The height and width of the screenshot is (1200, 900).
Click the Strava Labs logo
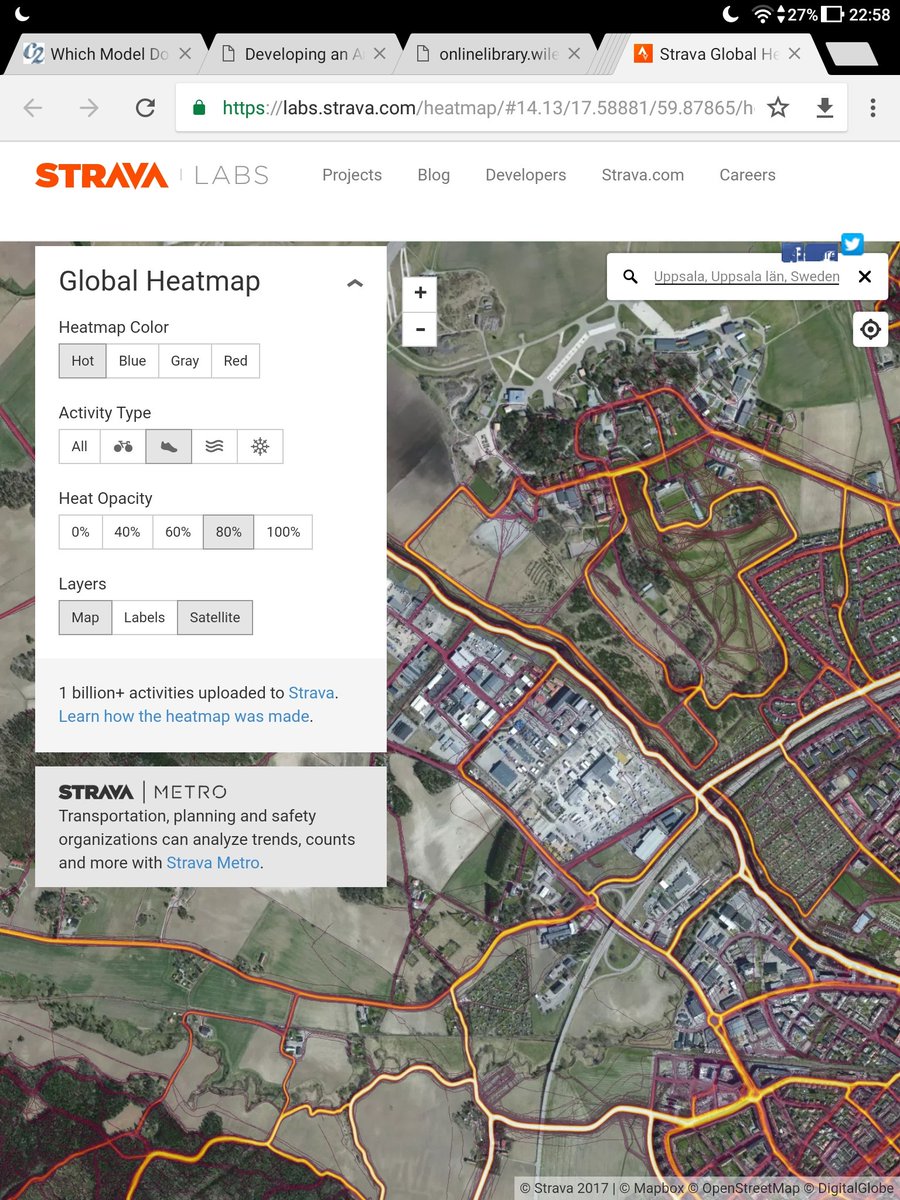[x=152, y=175]
